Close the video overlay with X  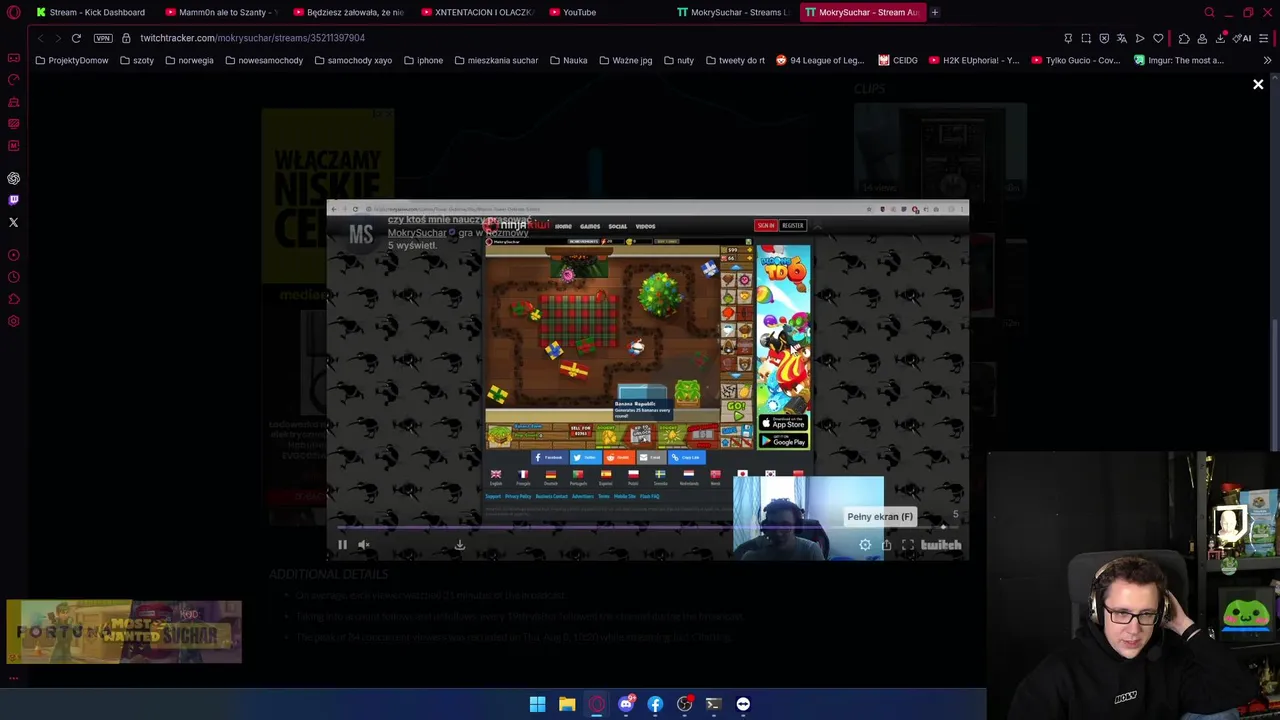[x=1258, y=85]
